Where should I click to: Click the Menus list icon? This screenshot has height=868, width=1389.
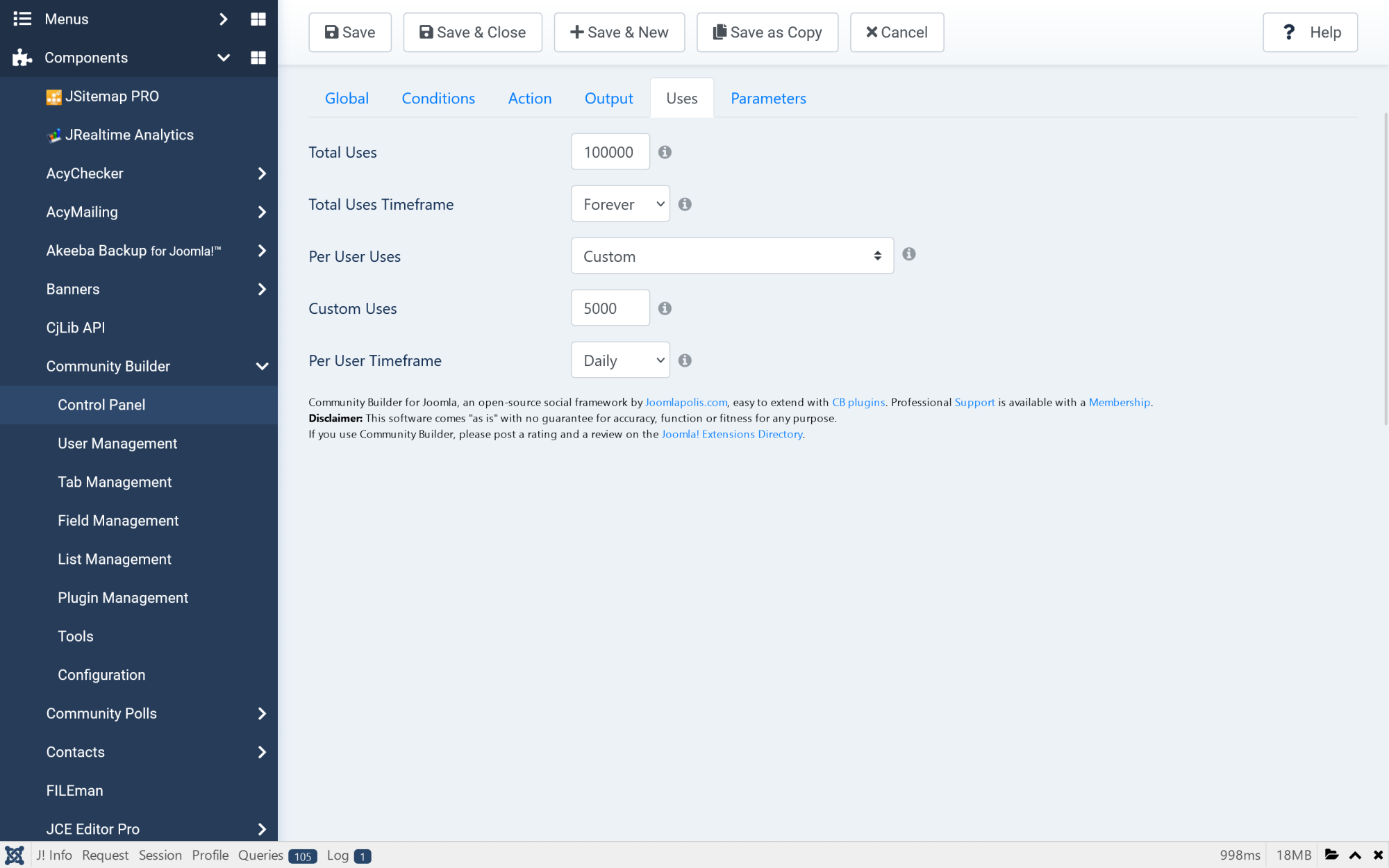coord(22,19)
